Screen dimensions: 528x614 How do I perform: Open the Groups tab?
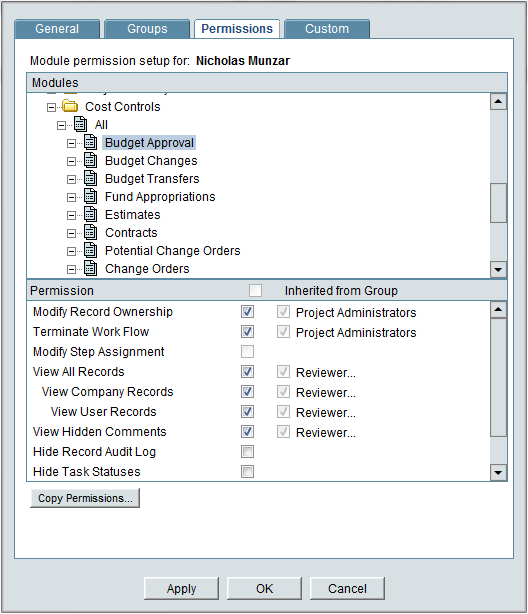pos(147,29)
